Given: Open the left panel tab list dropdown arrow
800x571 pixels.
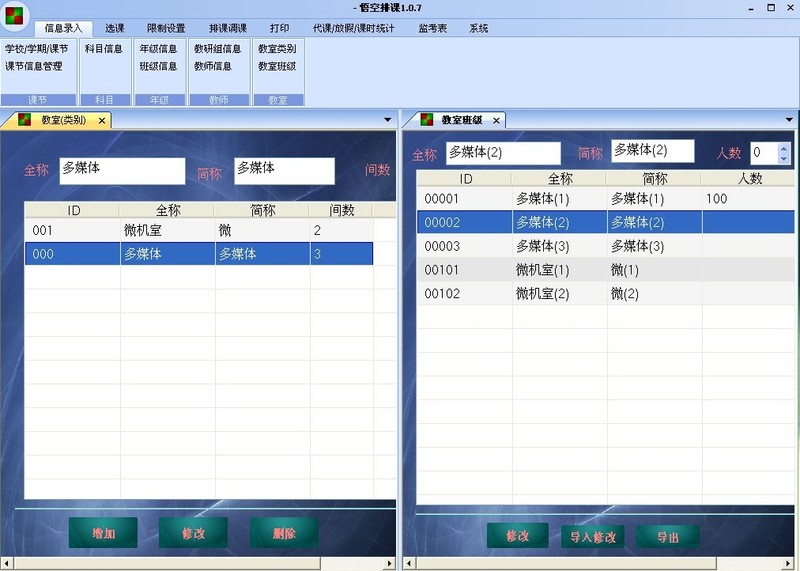Looking at the screenshot, I should pyautogui.click(x=388, y=120).
